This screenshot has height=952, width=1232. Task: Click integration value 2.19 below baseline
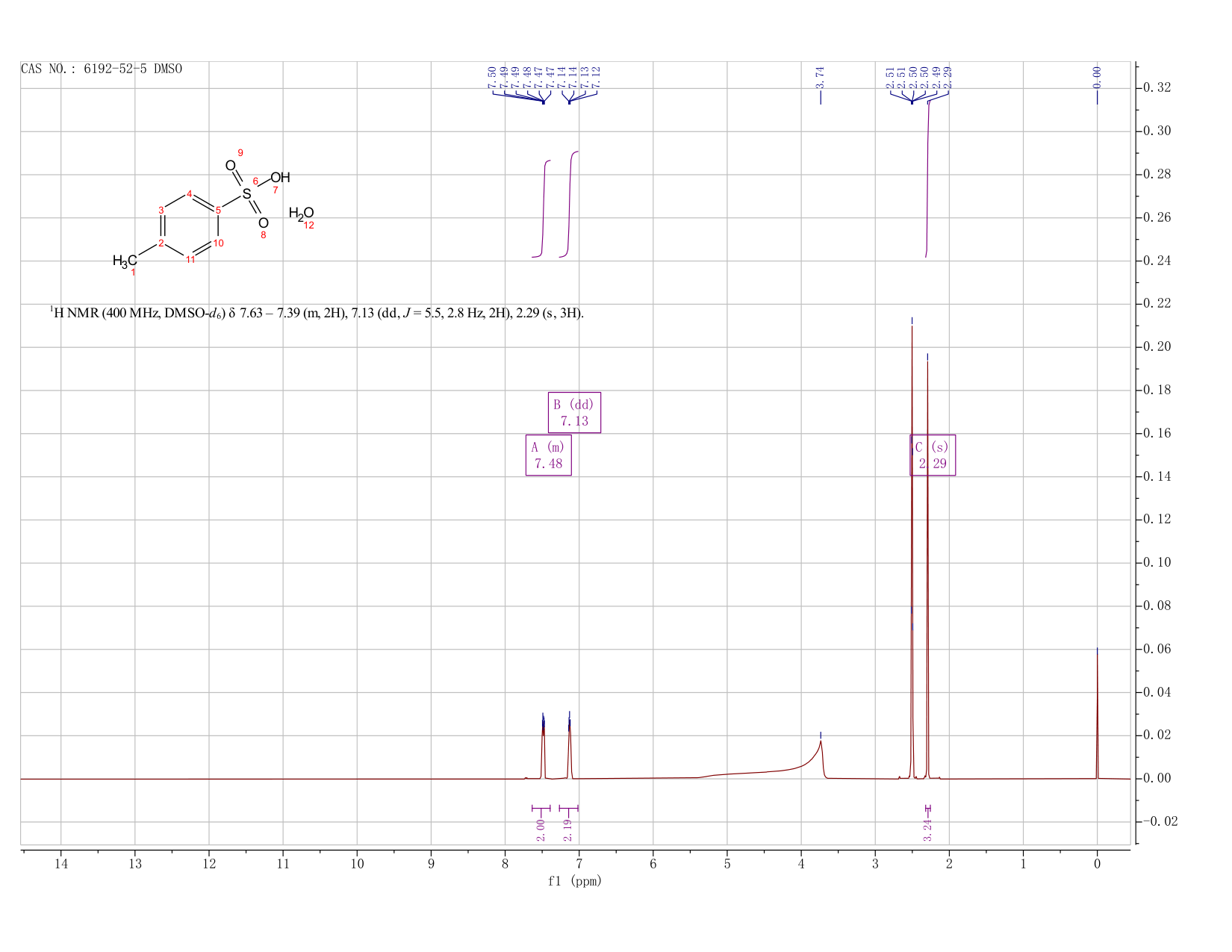(x=567, y=830)
